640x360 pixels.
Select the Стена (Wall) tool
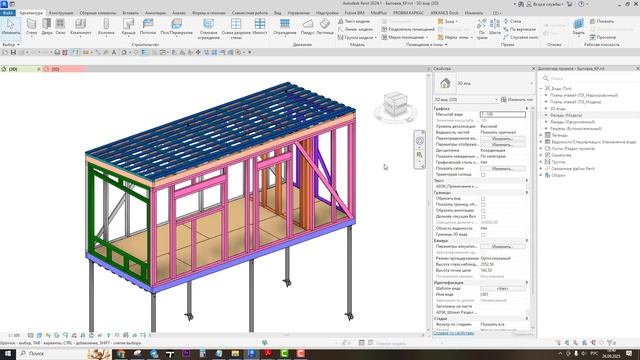coord(31,27)
